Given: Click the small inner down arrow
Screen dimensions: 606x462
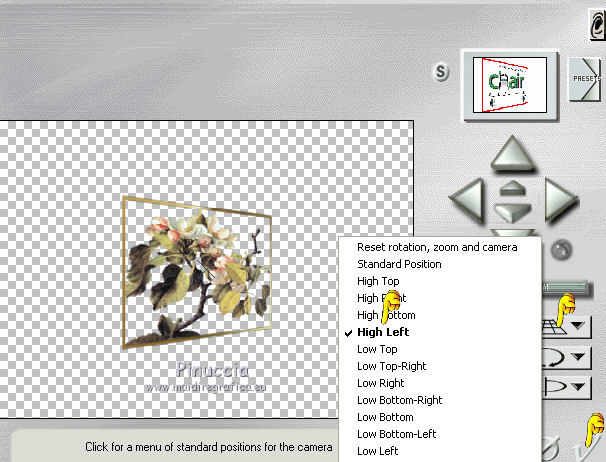Looking at the screenshot, I should (512, 213).
